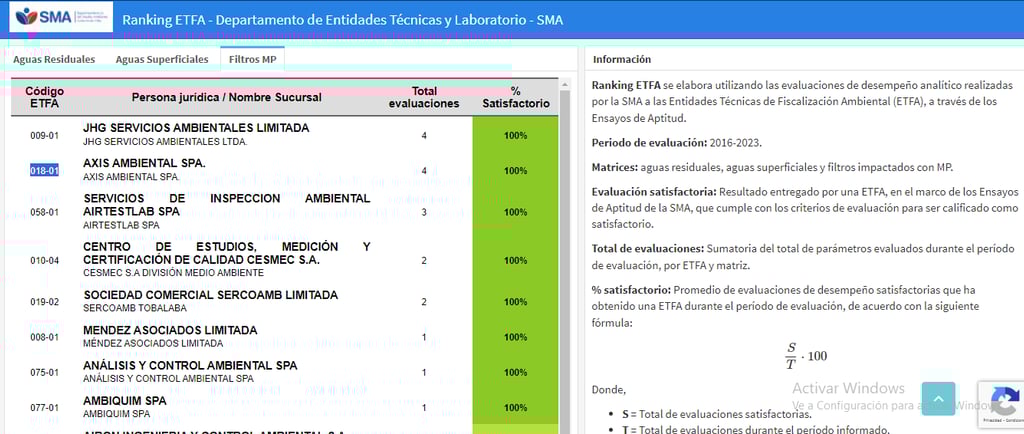Screen dimensions: 1024x434
Task: Click the Activar Windows notice
Action: tap(848, 388)
